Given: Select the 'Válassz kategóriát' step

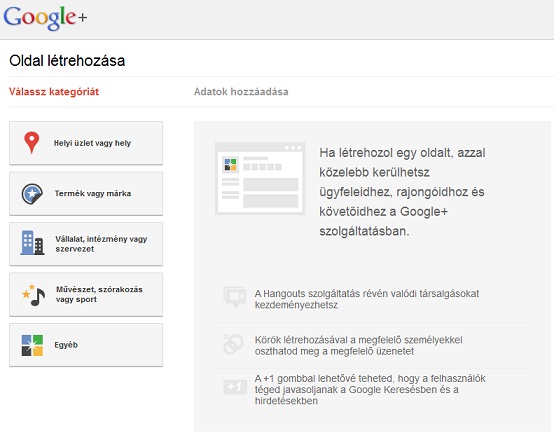Looking at the screenshot, I should point(54,92).
